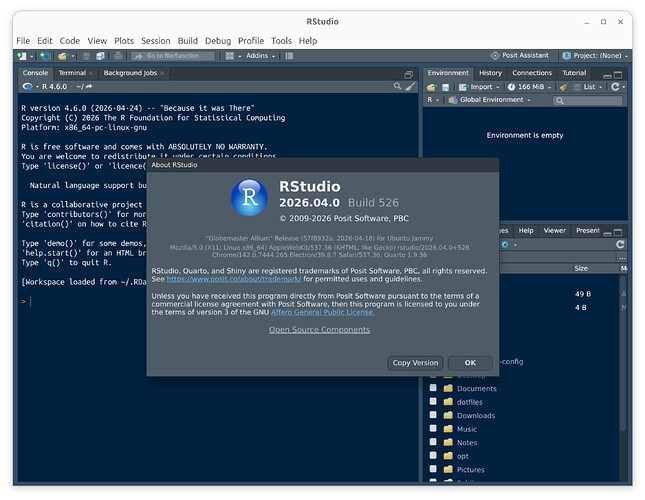Image resolution: width=645 pixels, height=500 pixels.
Task: Toggle the sidebar icon next to Addins
Action: (x=289, y=56)
